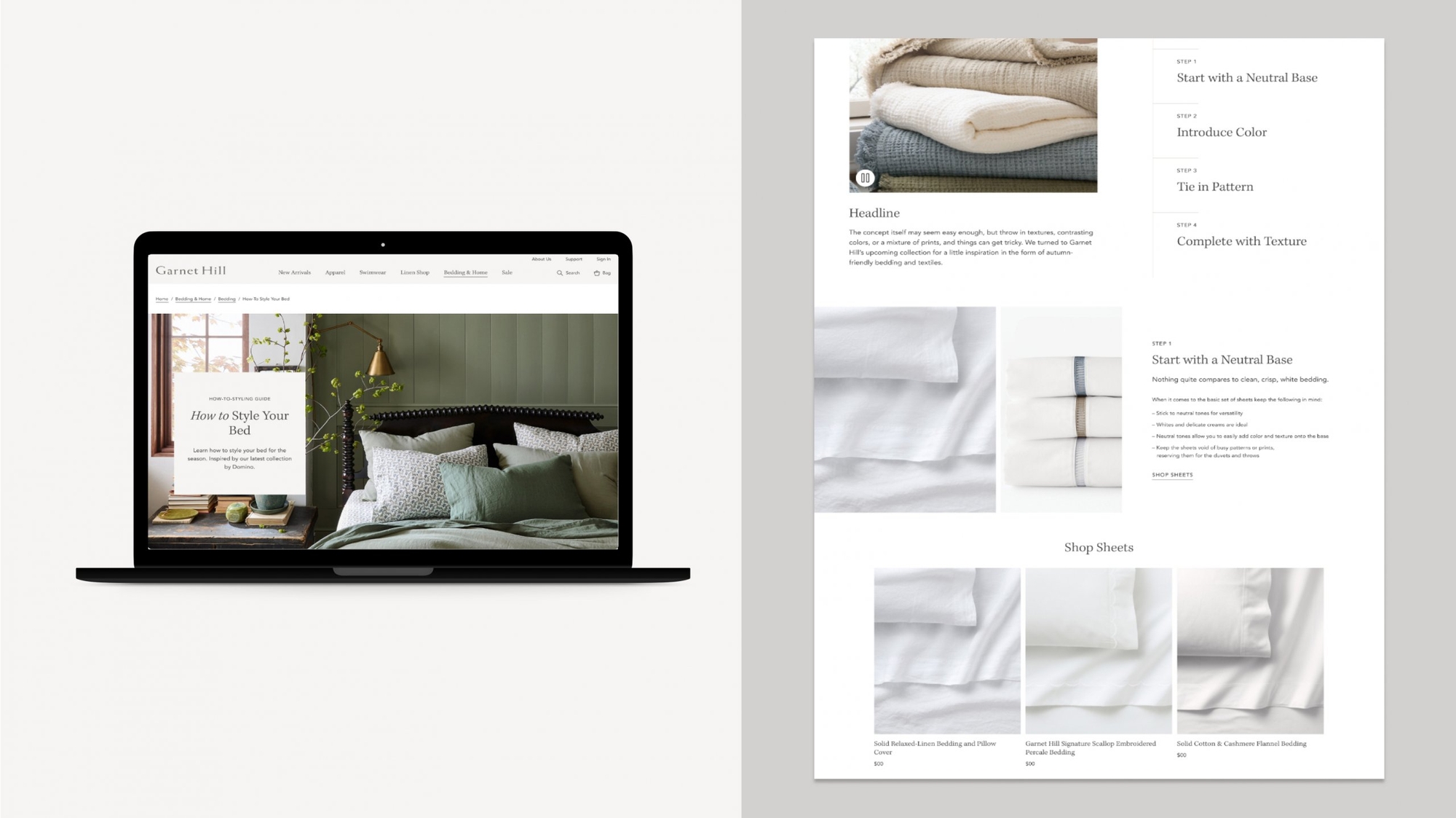Click 'Garnet Hill Signature Scallop' product thumbnail

1098,650
